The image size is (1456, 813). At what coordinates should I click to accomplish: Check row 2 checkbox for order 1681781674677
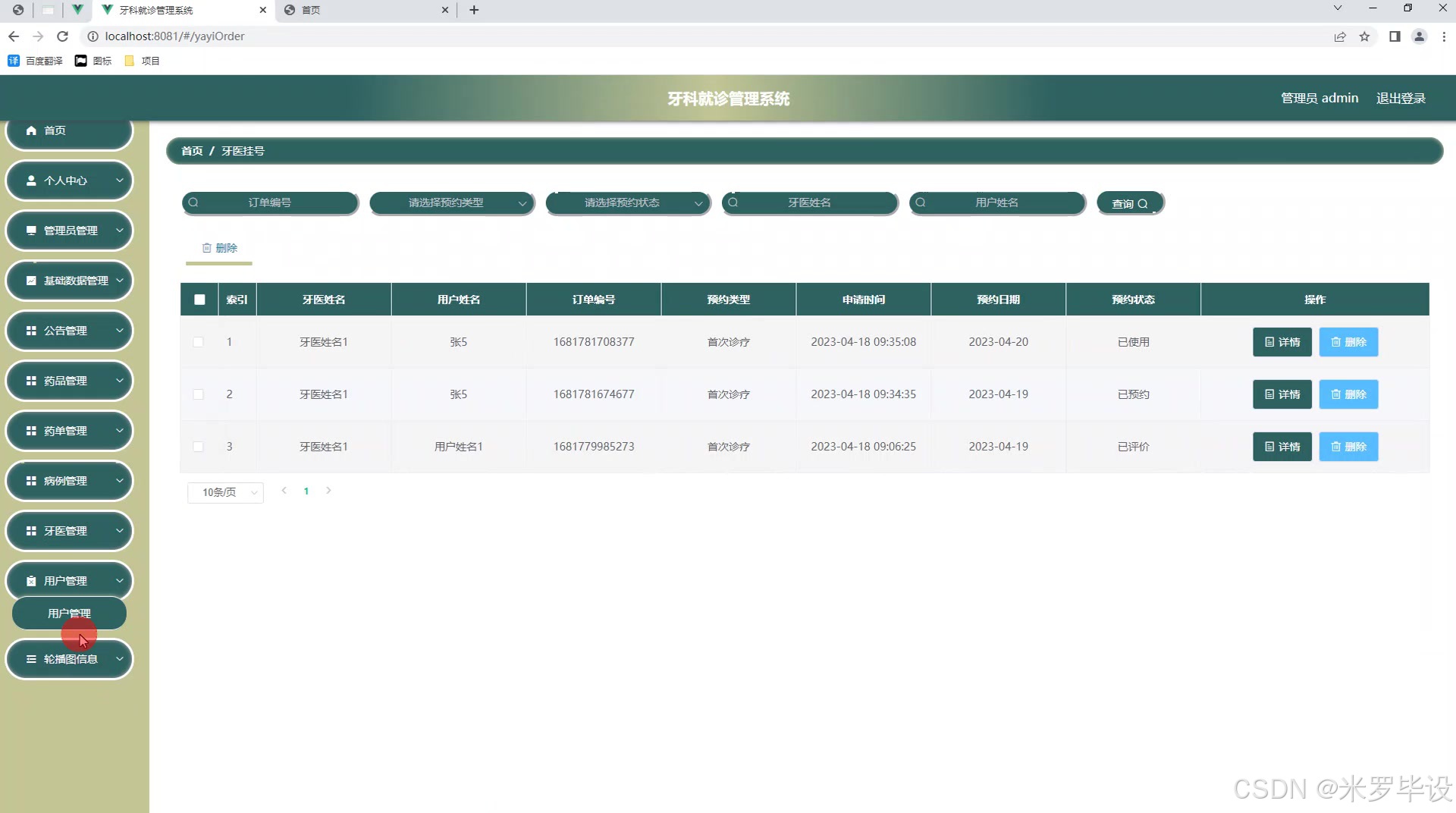[198, 394]
